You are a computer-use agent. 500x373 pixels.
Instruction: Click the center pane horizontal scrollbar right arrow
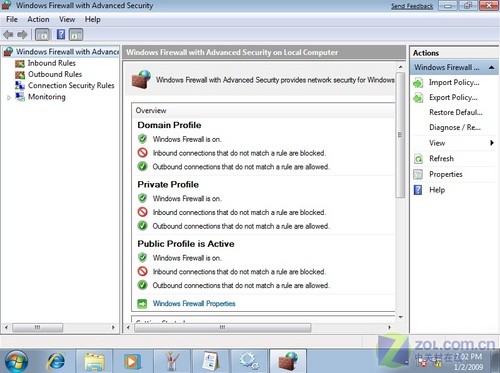point(389,327)
